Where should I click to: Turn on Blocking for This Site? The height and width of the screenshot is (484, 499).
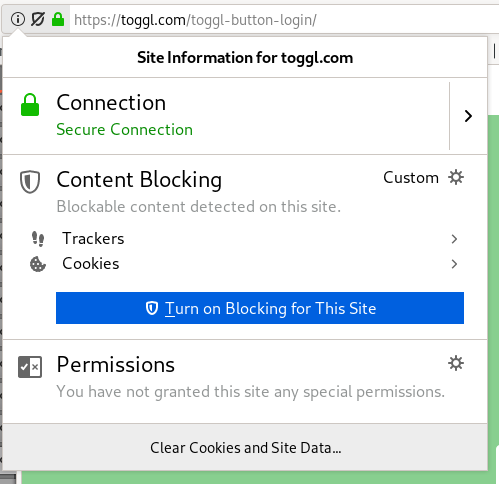pos(260,308)
